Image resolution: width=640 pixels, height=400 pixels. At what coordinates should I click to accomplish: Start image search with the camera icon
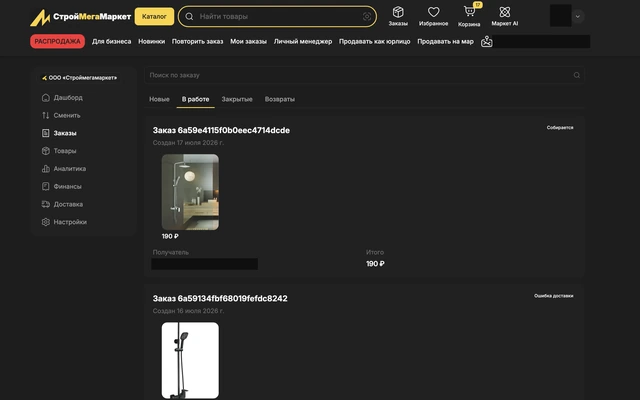(367, 16)
